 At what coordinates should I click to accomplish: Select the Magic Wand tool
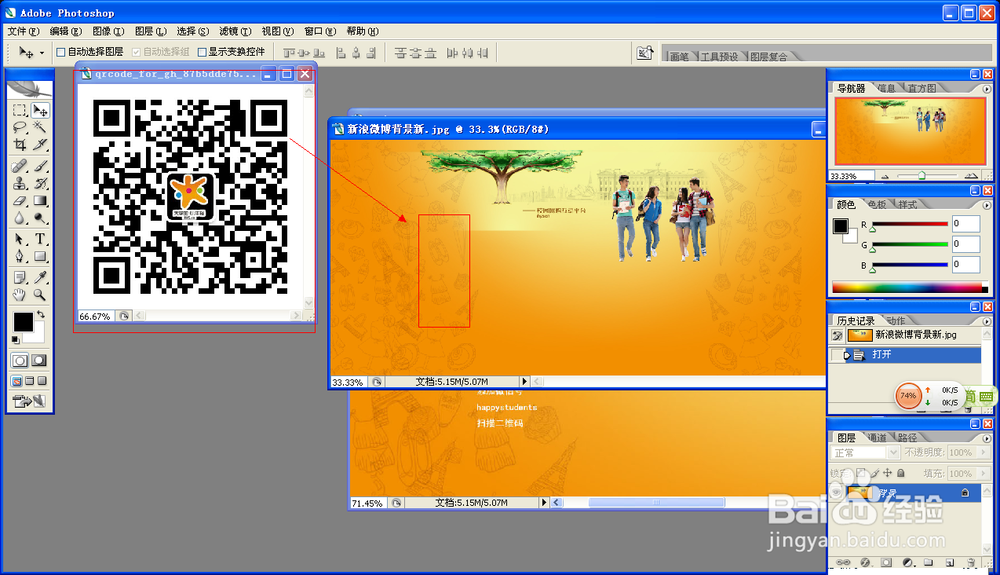point(40,127)
